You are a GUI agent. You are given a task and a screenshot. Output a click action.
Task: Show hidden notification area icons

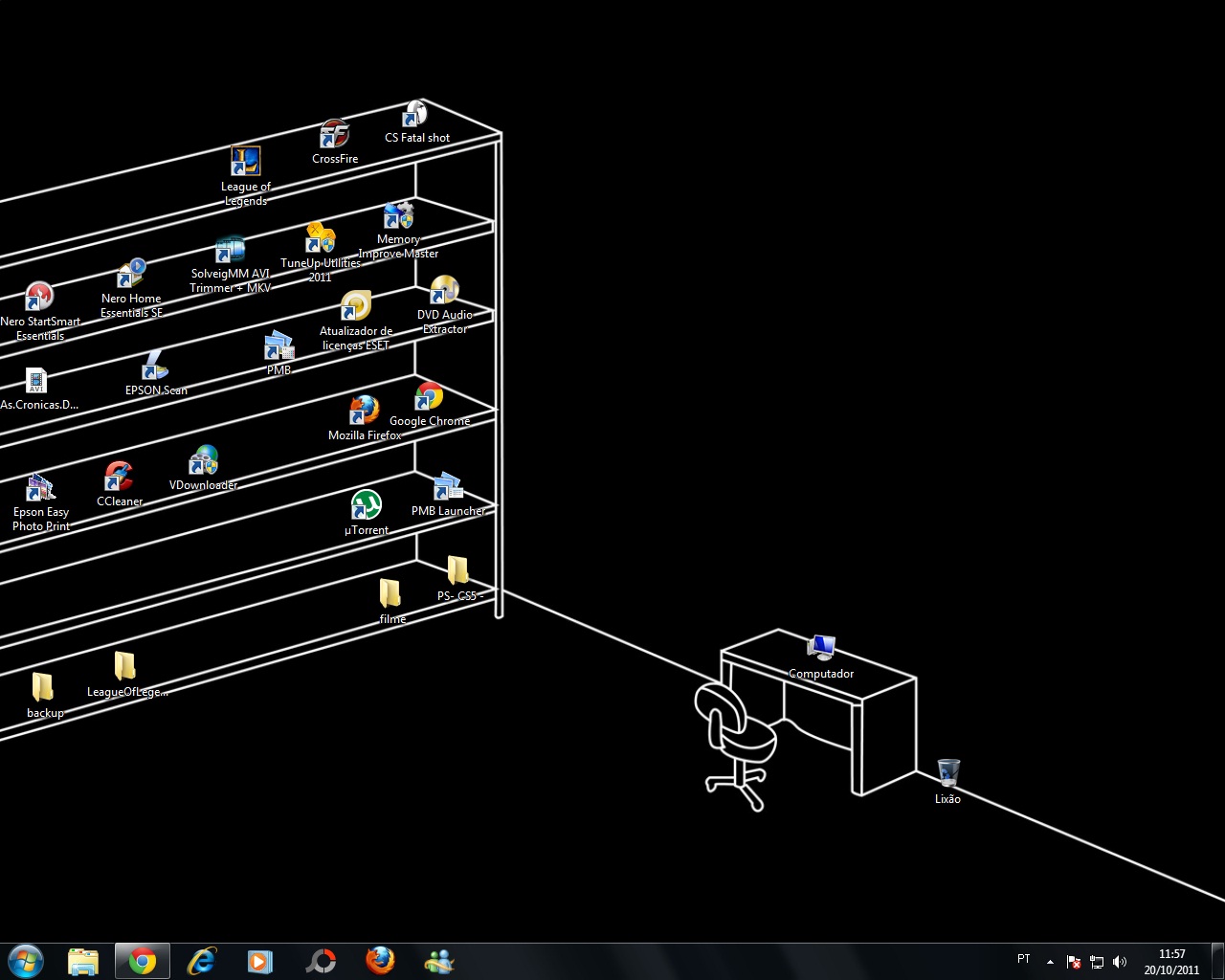tap(1049, 961)
